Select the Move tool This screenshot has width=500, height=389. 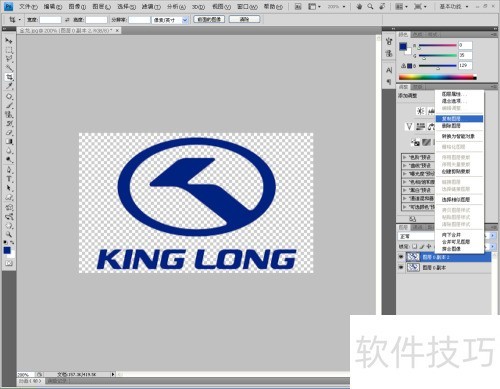(9, 41)
